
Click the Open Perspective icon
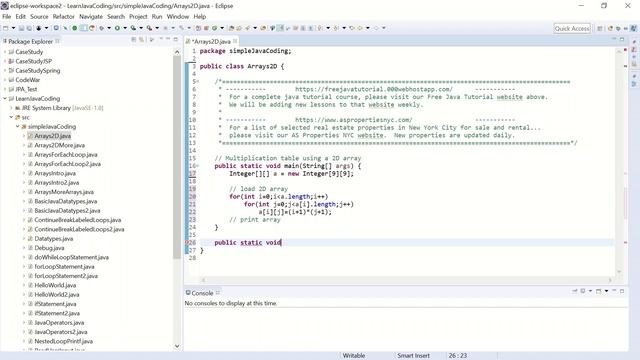pos(600,29)
